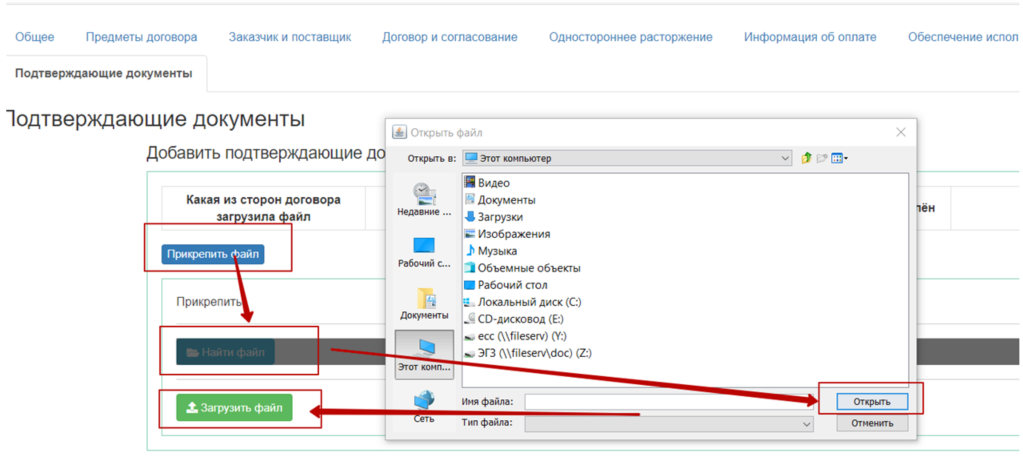Screen dimensions: 1023x457
Task: Expand the Тип файла dropdown
Action: 806,424
